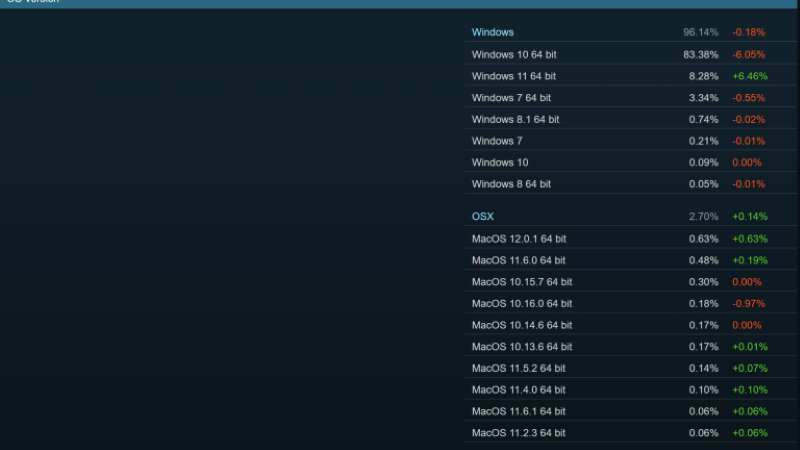Click the MacOS 11.6.0 64 bit row
800x450 pixels.
tap(631, 260)
